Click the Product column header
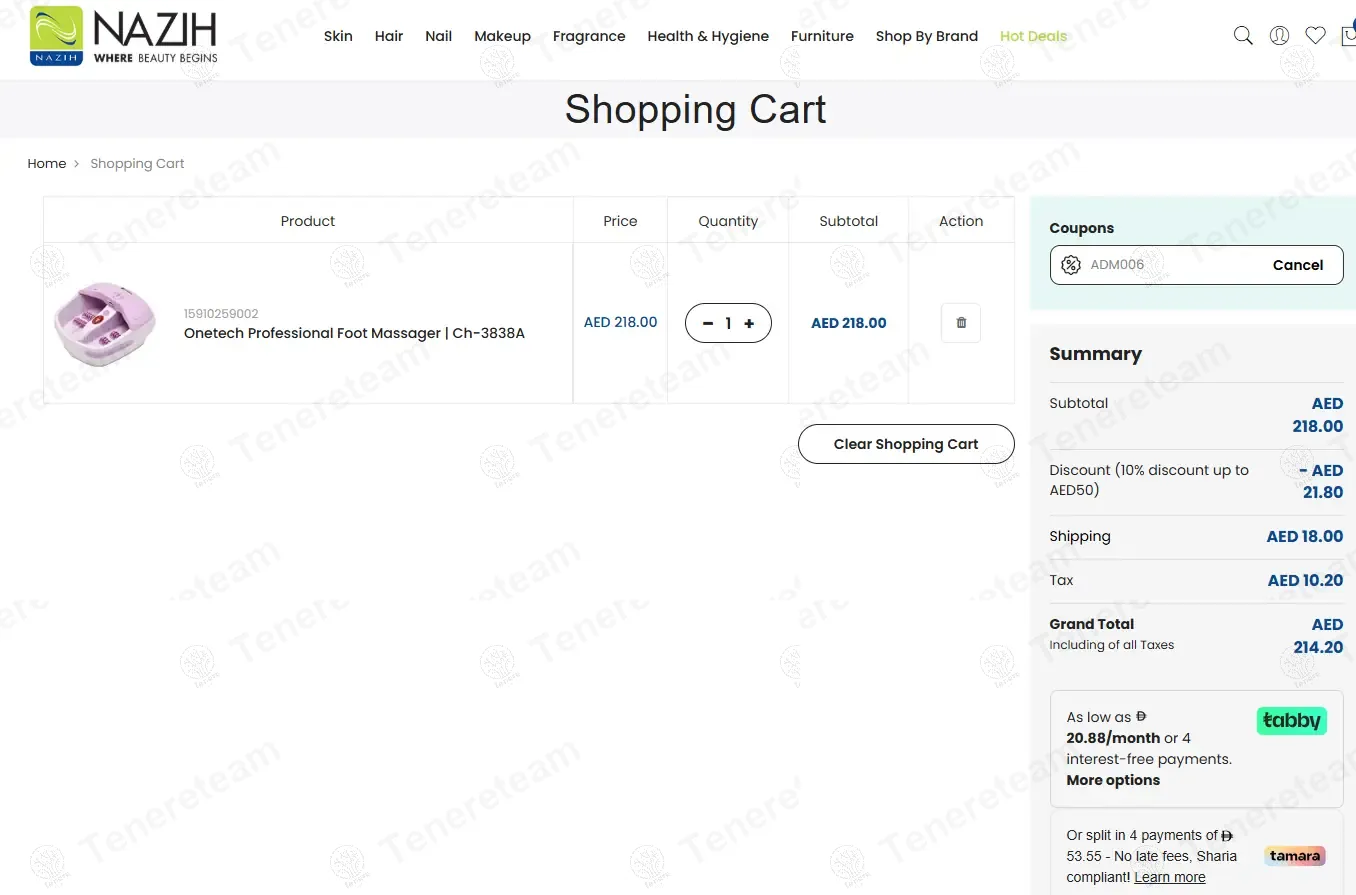1356x895 pixels. [x=308, y=221]
